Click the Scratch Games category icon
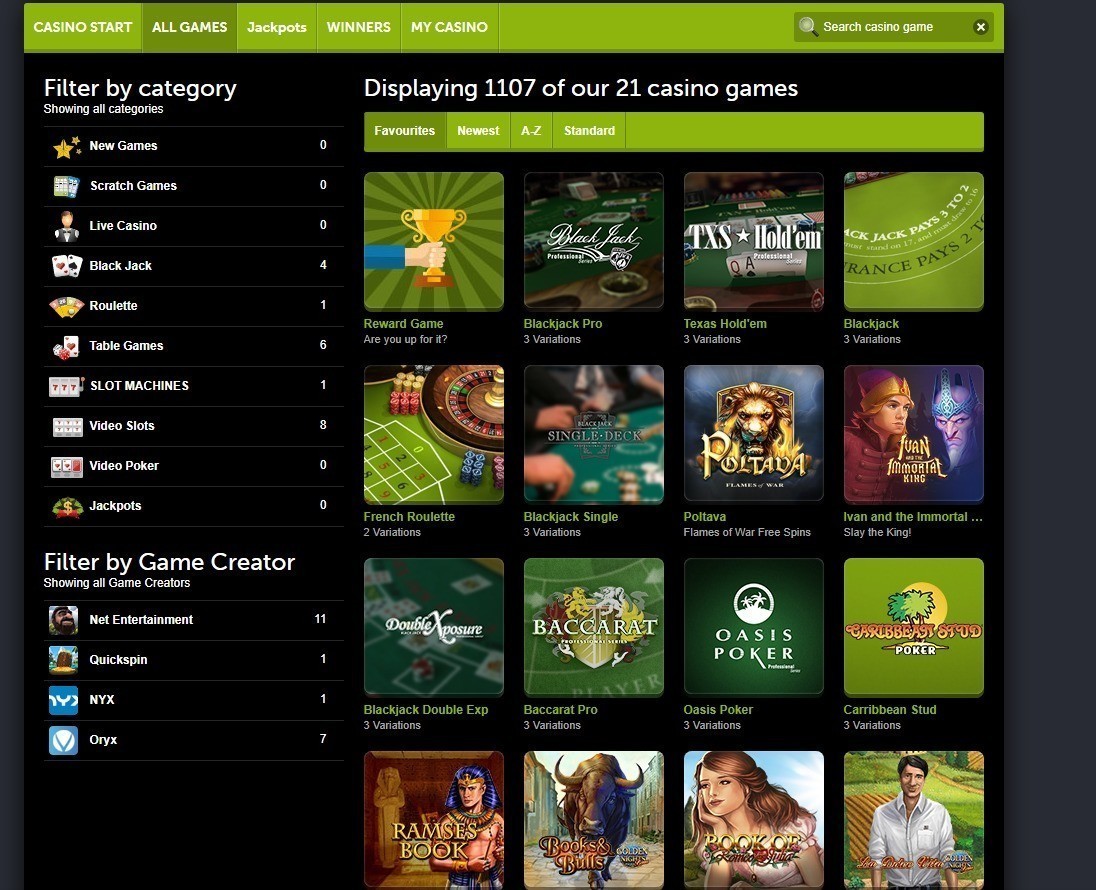The image size is (1096, 890). coord(64,186)
